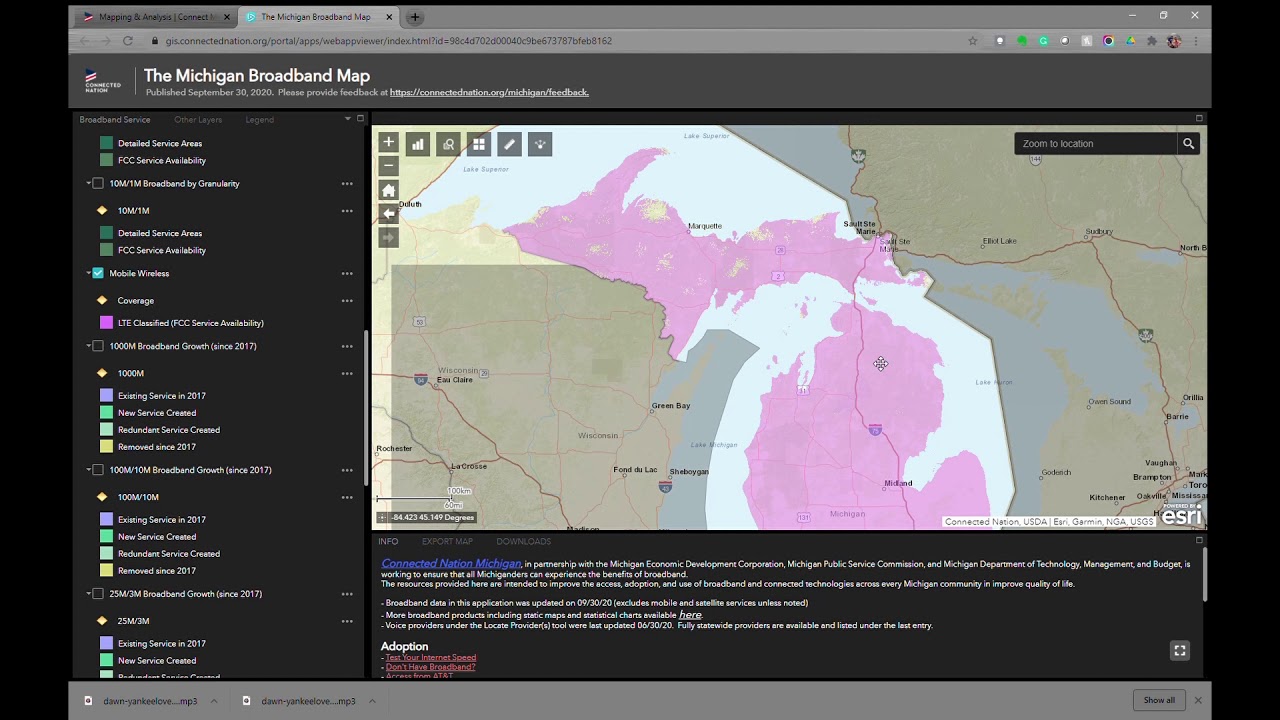This screenshot has height=720, width=1280.
Task: Open a new browser tab
Action: coord(415,17)
